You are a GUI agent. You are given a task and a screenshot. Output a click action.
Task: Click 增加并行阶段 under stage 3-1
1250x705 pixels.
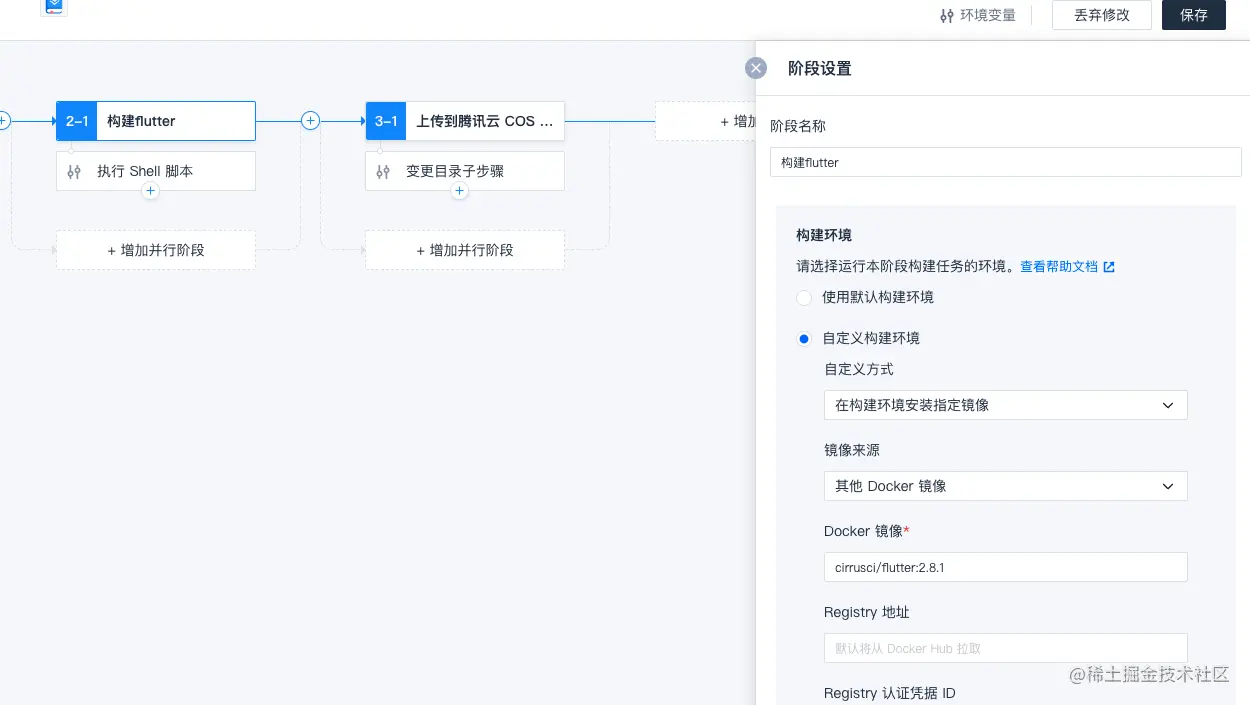(x=465, y=250)
